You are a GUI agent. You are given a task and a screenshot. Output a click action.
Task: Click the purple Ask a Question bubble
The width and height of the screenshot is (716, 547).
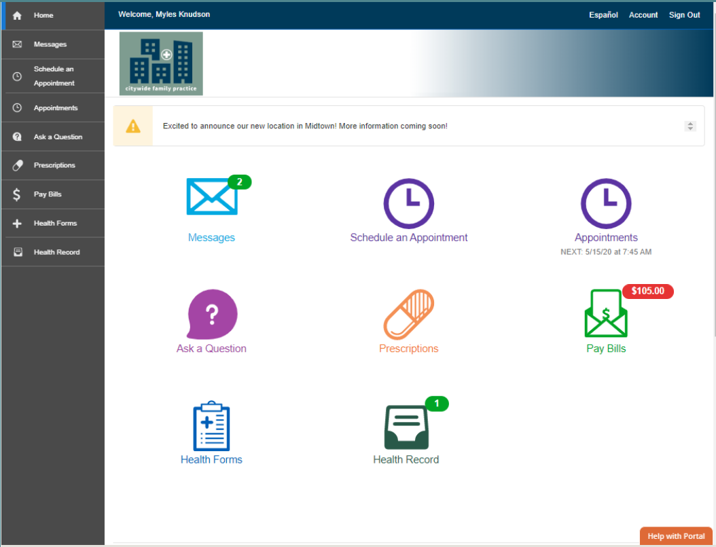212,315
